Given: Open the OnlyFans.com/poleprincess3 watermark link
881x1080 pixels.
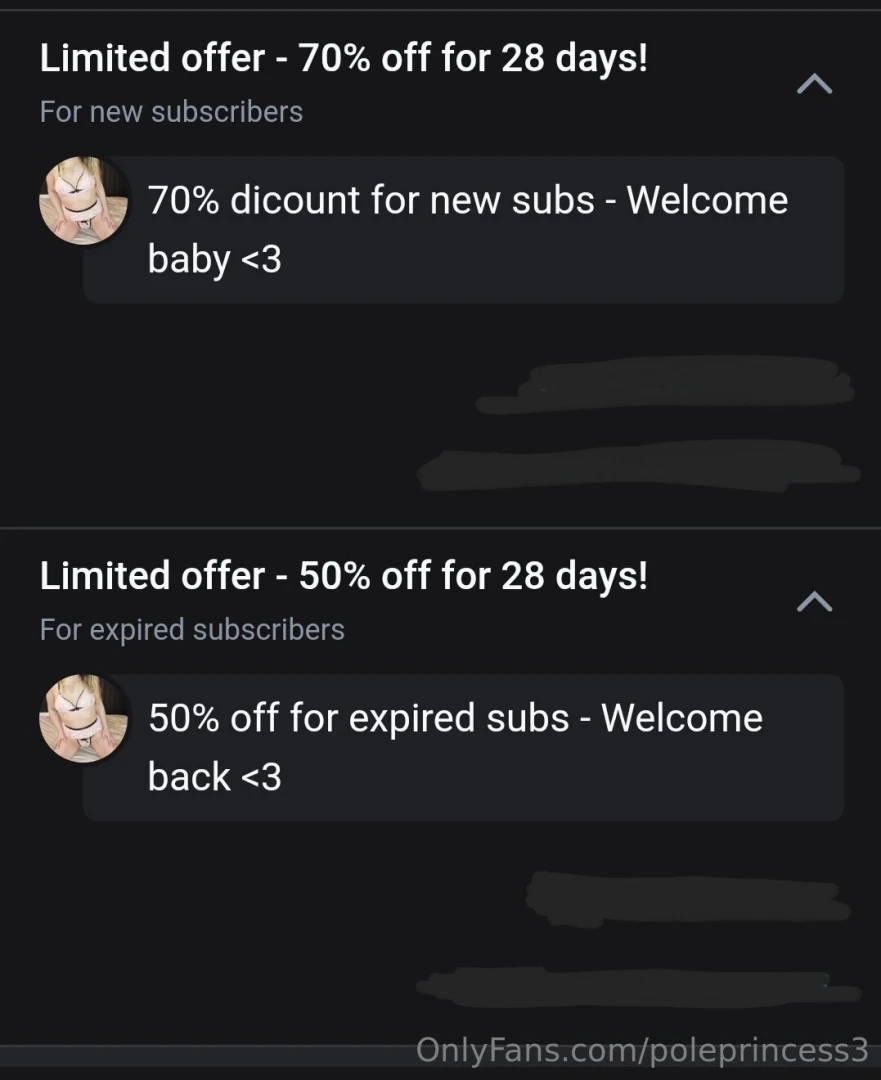Looking at the screenshot, I should (641, 1050).
